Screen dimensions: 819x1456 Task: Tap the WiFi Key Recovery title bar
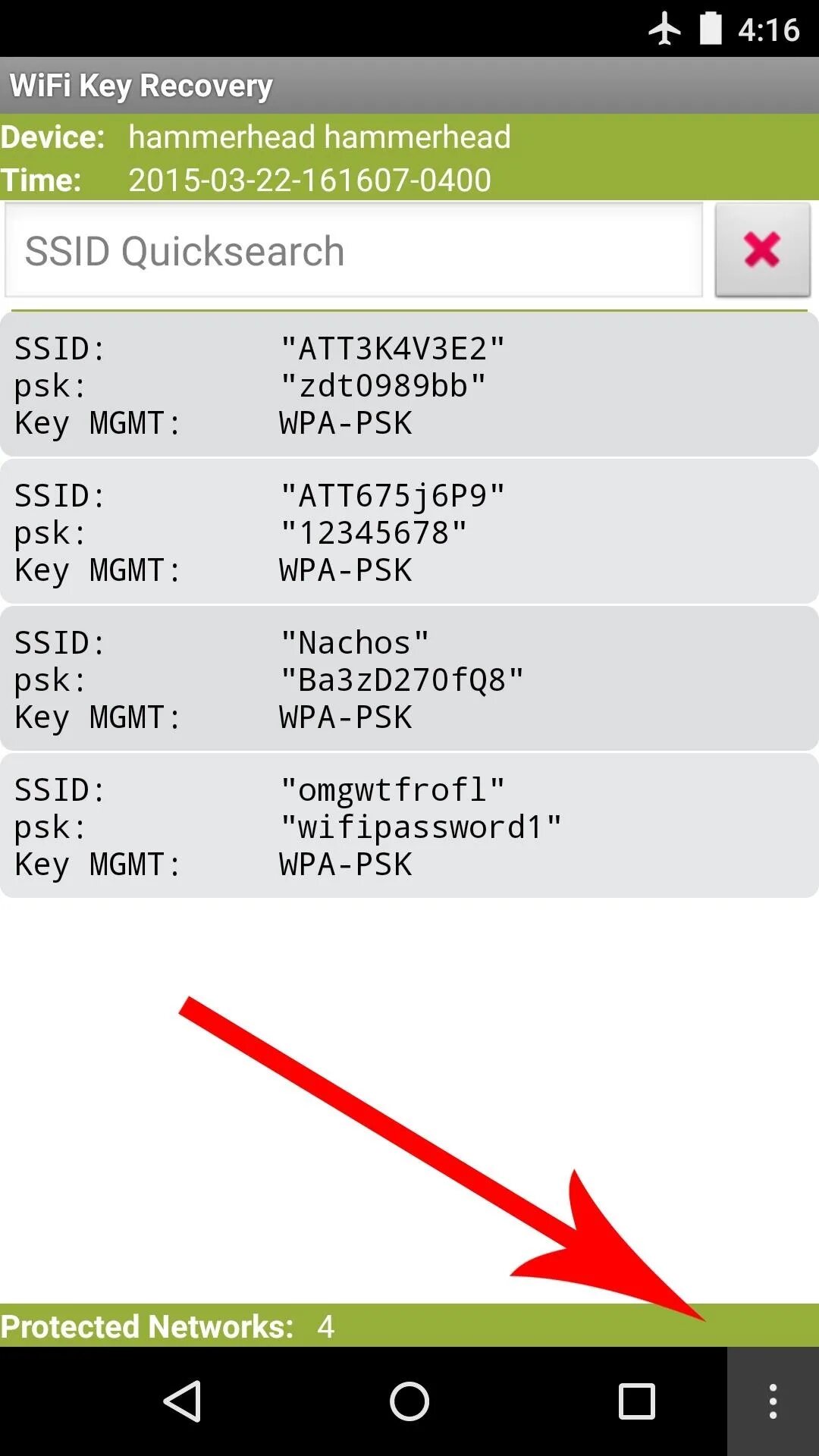[409, 86]
